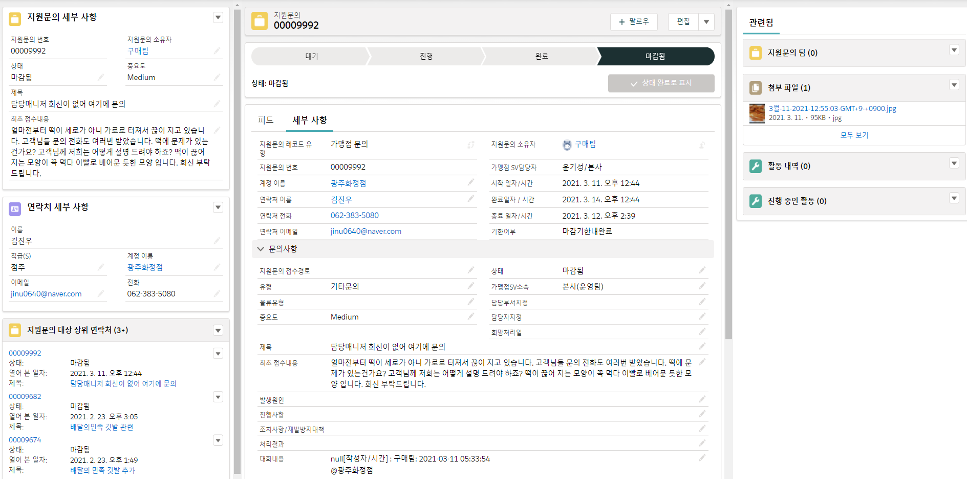
Task: Open the 첨부 파일 panel dropdown menu
Action: coord(953,87)
